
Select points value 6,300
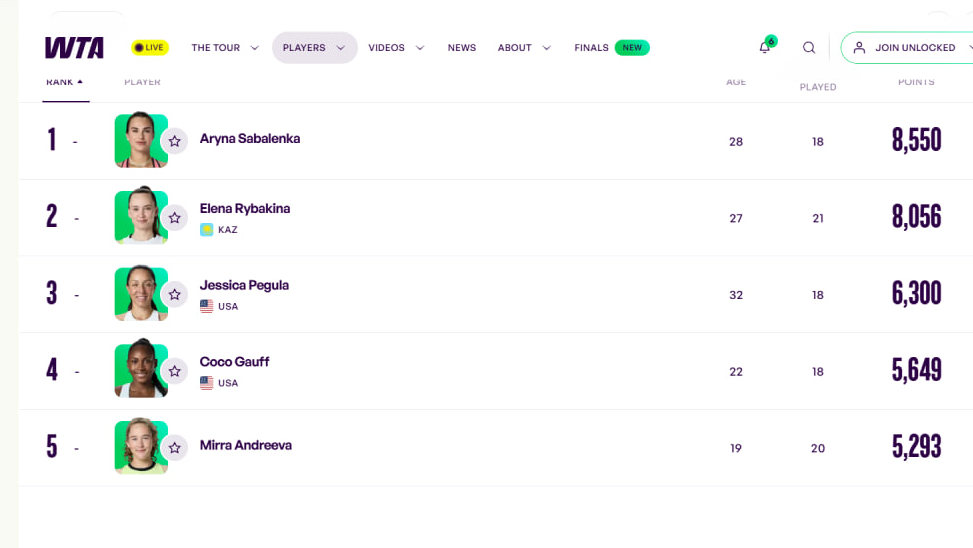[917, 294]
